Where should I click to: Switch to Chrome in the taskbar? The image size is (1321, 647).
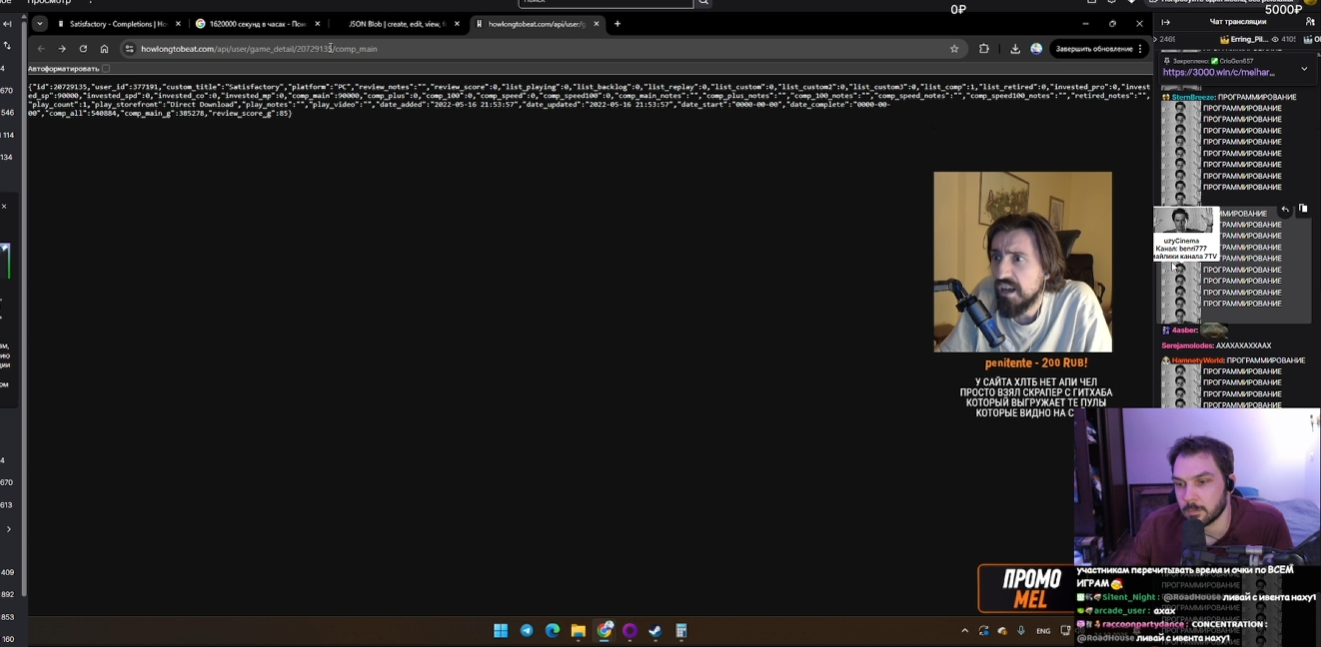click(604, 631)
